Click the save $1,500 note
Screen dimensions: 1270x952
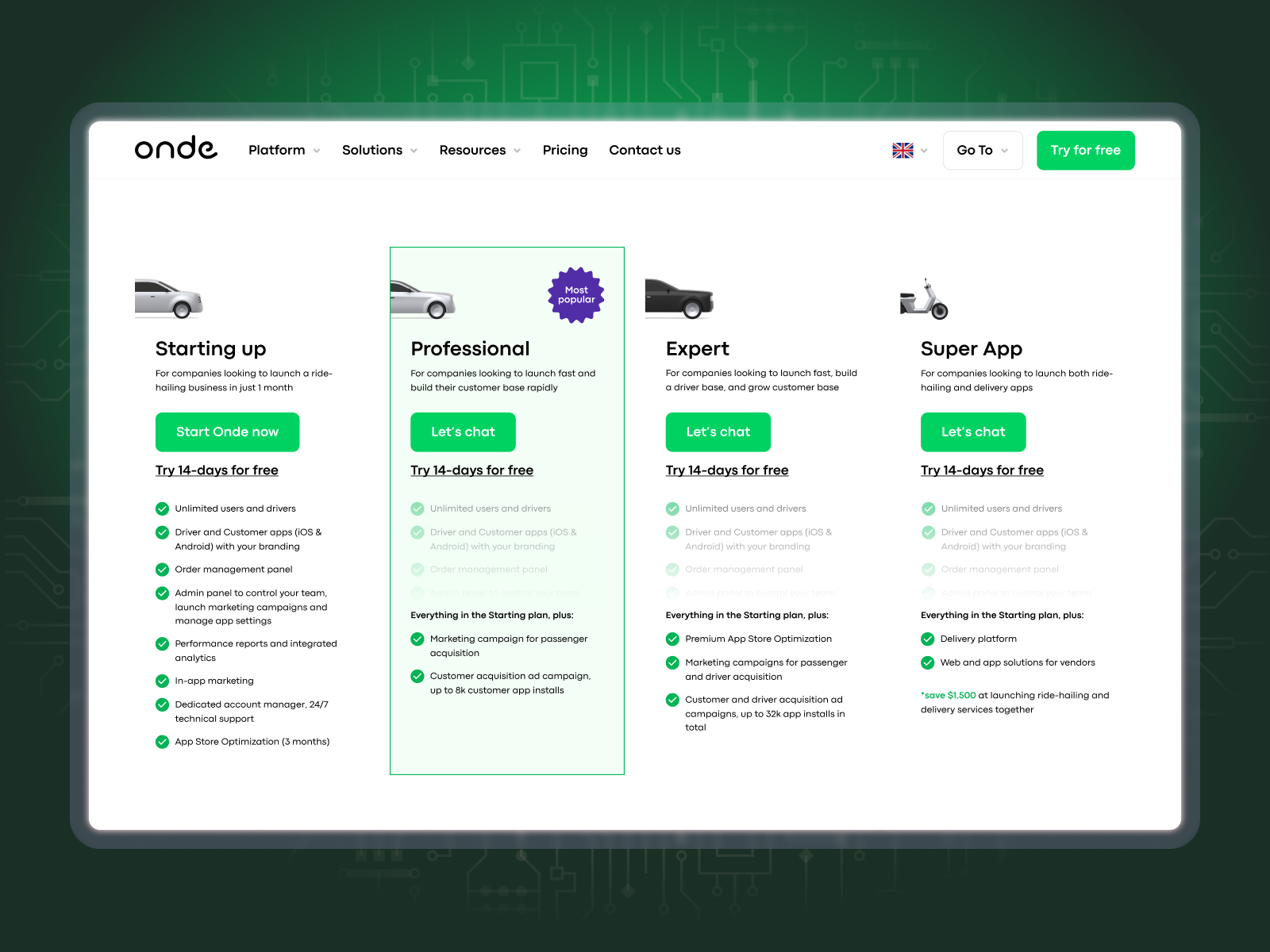click(1015, 702)
